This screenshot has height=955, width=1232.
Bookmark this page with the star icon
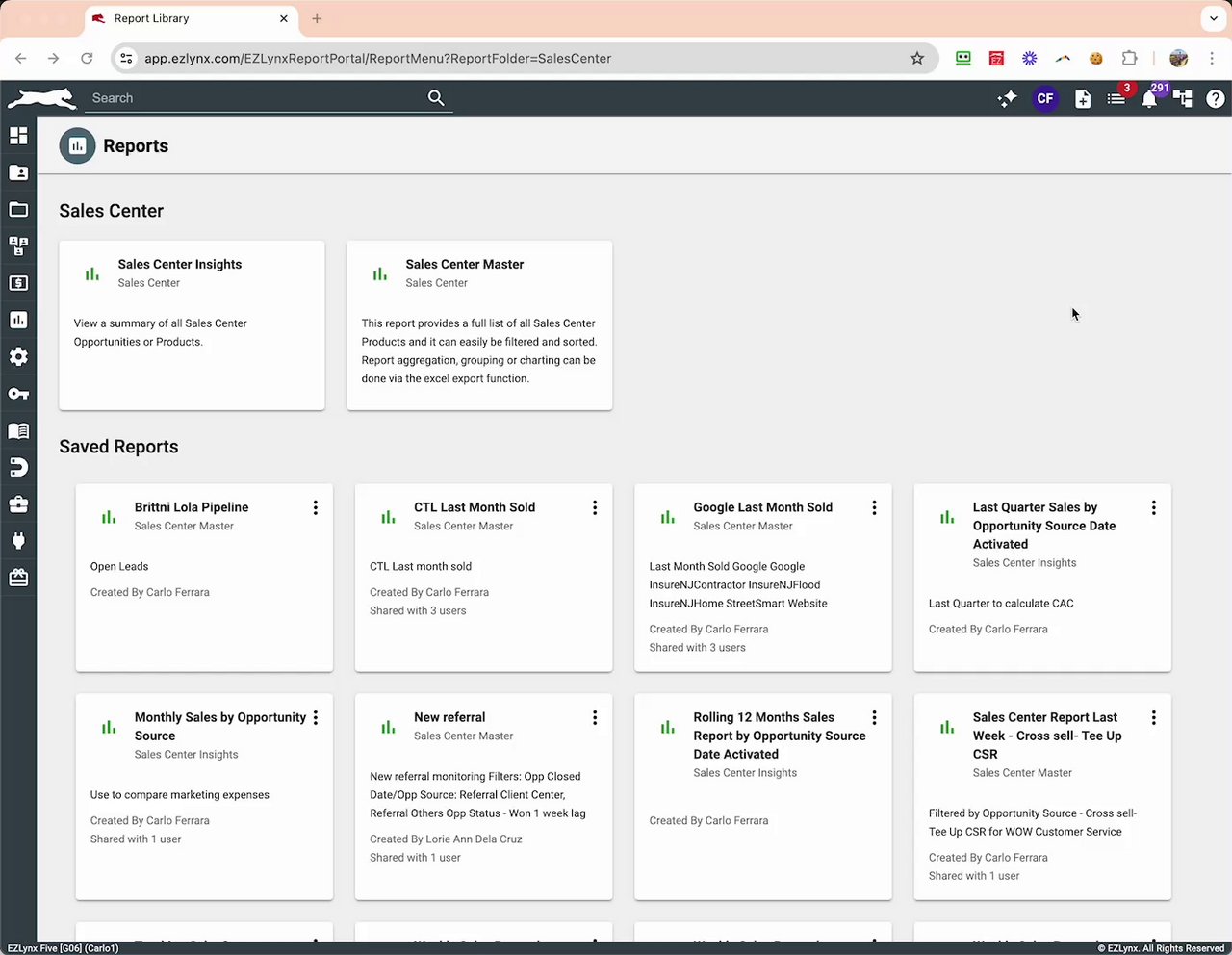click(x=917, y=58)
